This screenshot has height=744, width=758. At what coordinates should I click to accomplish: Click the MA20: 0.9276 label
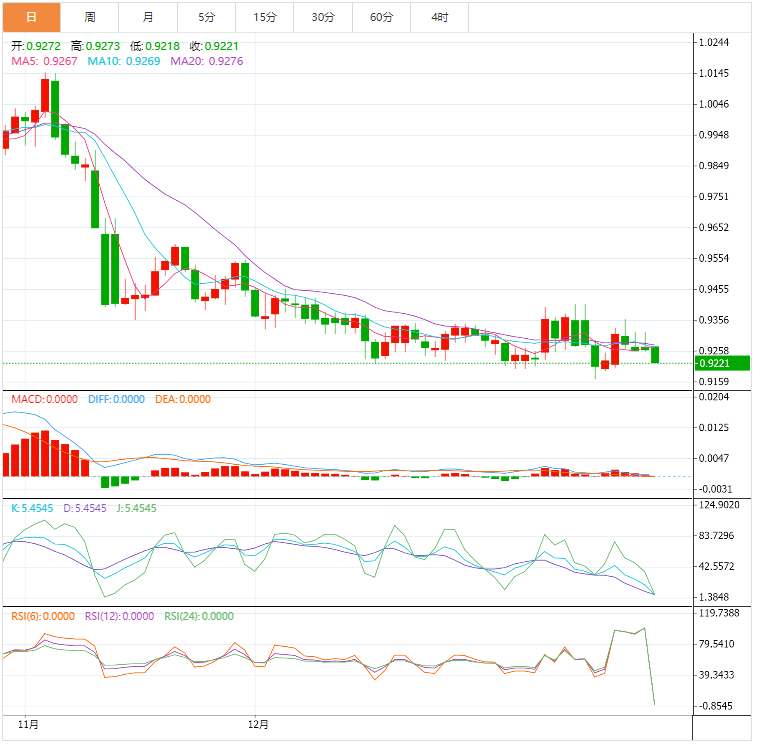[207, 61]
